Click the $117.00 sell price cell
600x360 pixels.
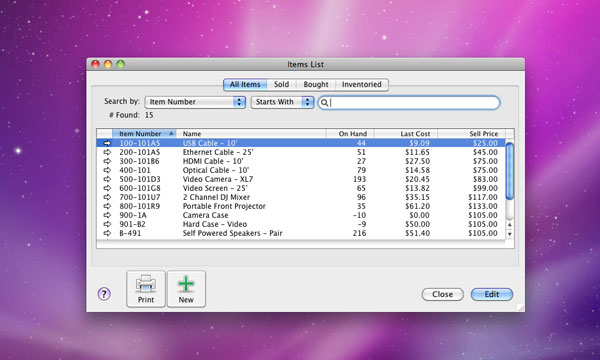(483, 197)
